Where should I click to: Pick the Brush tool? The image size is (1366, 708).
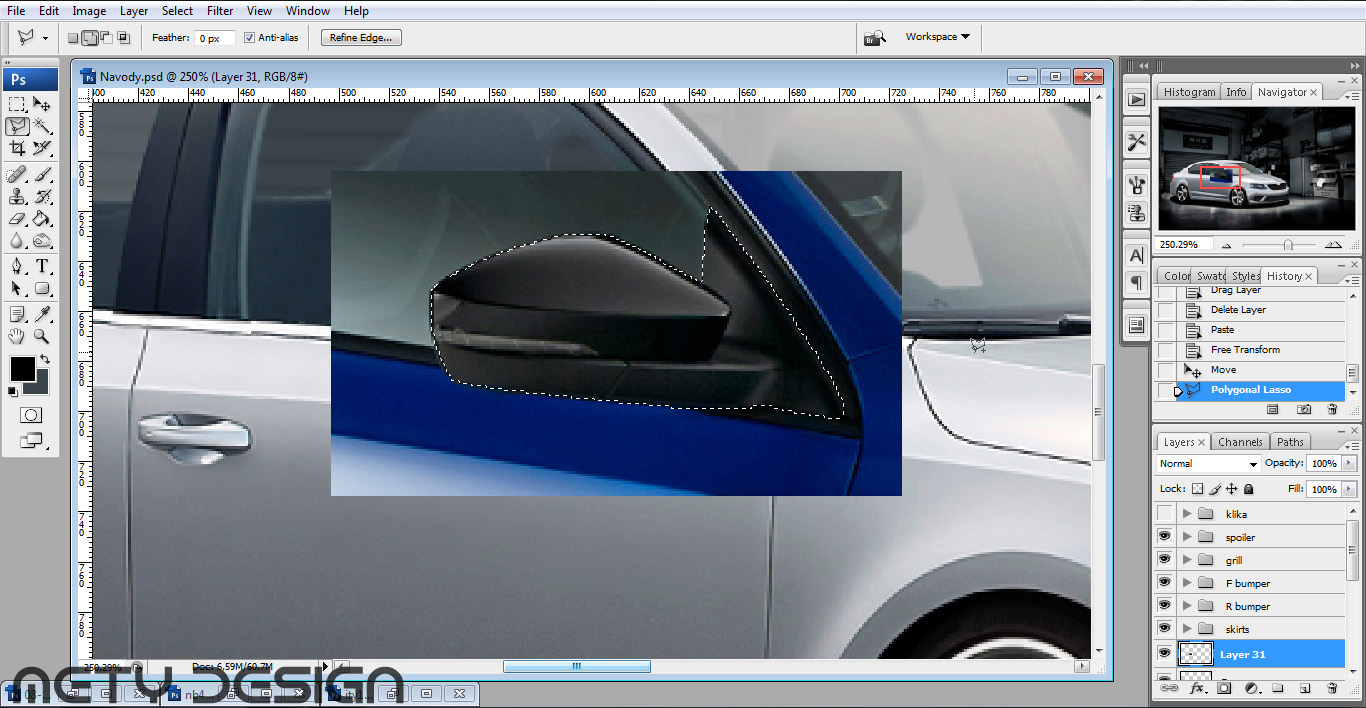[x=42, y=175]
